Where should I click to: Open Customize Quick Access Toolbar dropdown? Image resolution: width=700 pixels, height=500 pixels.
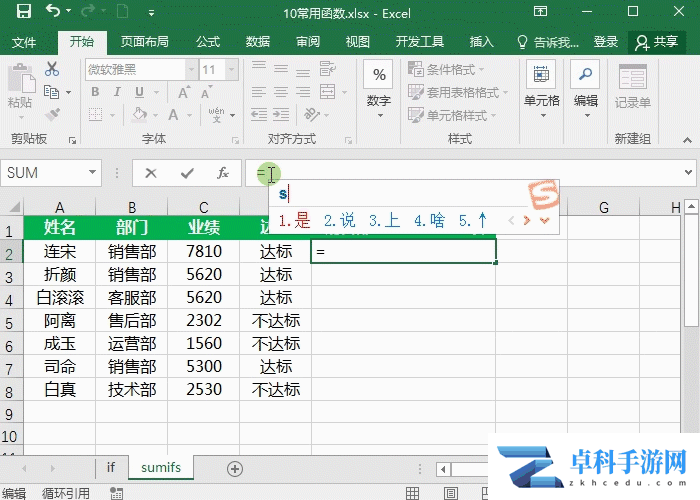pyautogui.click(x=151, y=12)
